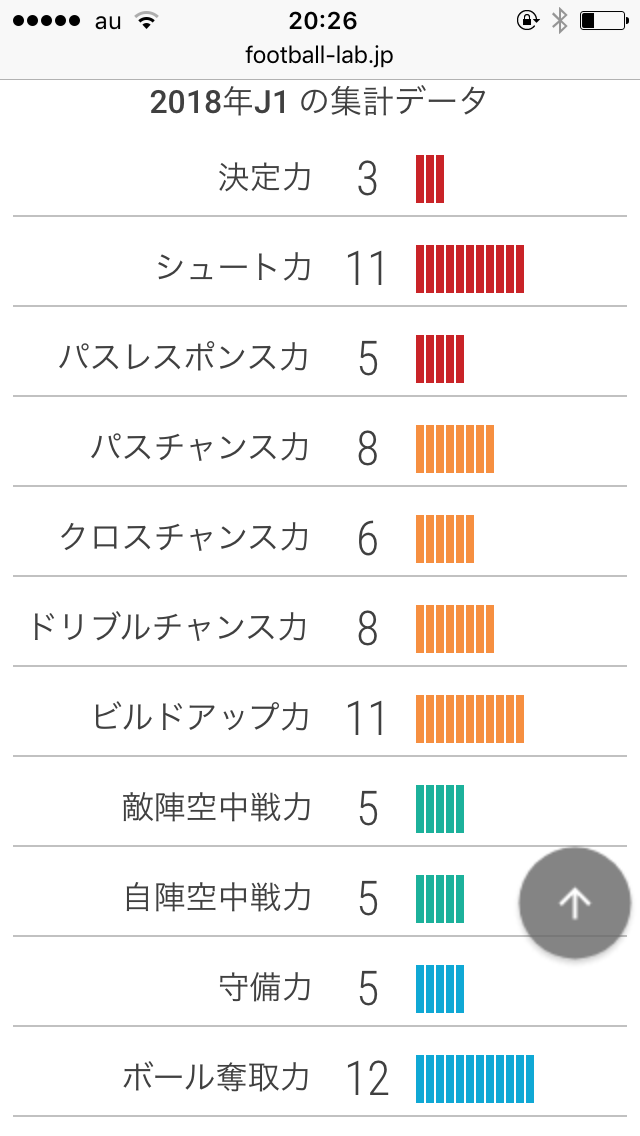
Task: Select the 自陣空中戦力 row label
Action: click(218, 898)
